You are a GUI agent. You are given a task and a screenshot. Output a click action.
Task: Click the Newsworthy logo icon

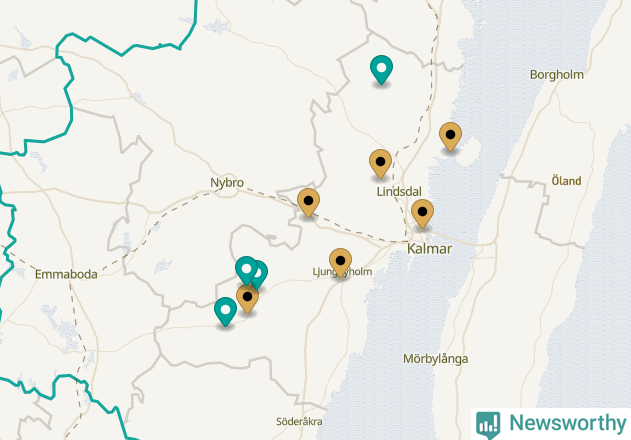(488, 425)
